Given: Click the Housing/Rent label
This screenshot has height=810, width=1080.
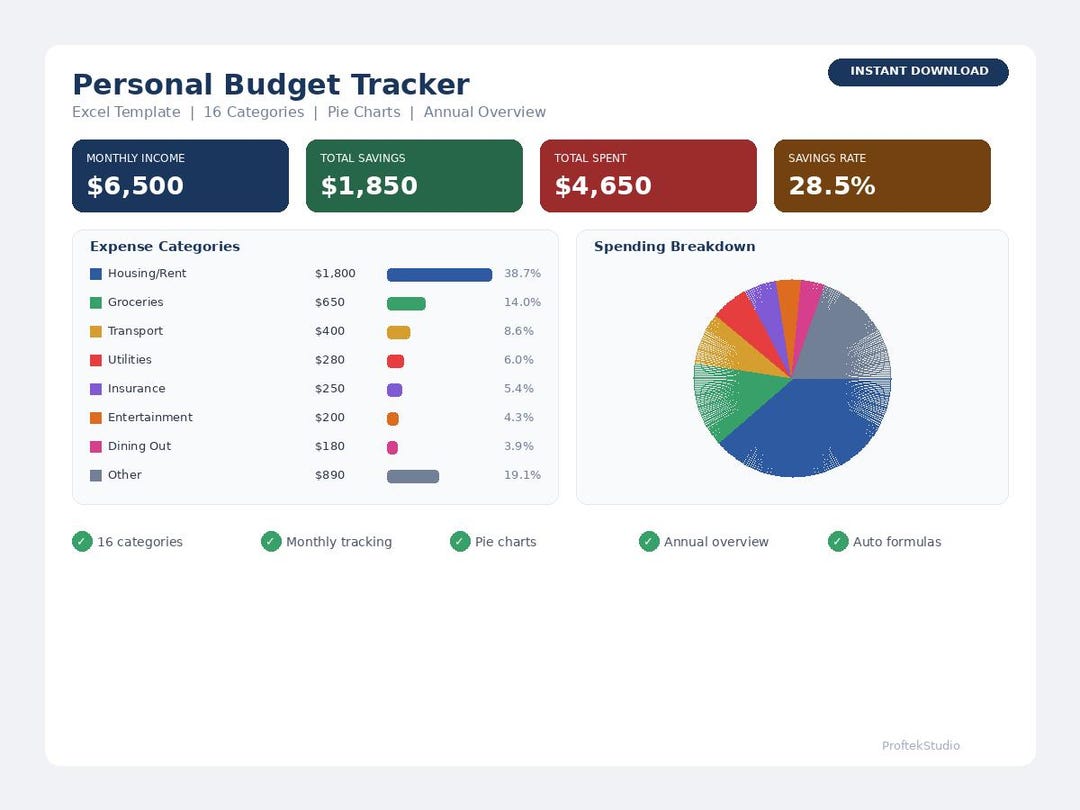Looking at the screenshot, I should pos(147,273).
